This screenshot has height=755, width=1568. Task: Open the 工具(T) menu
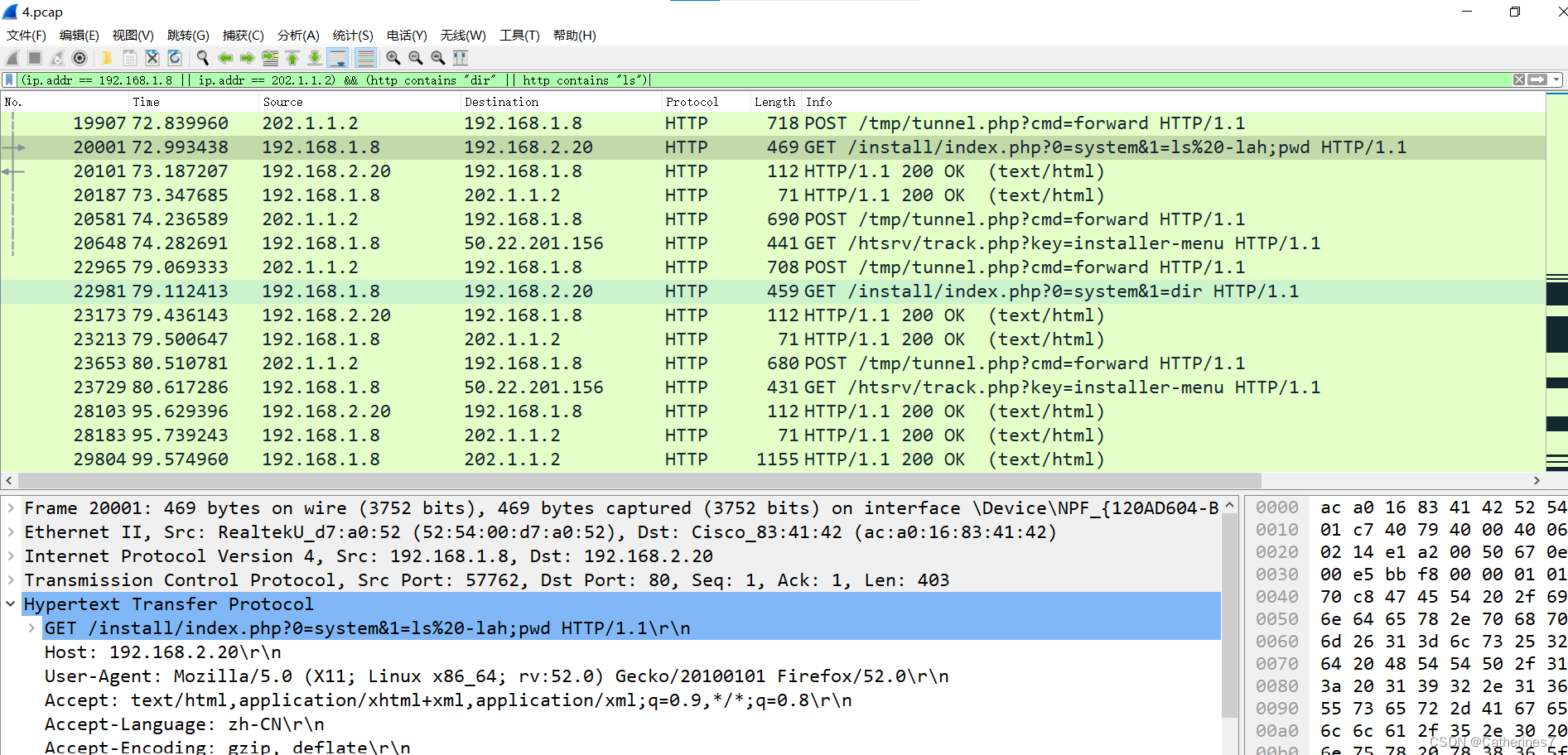tap(519, 36)
